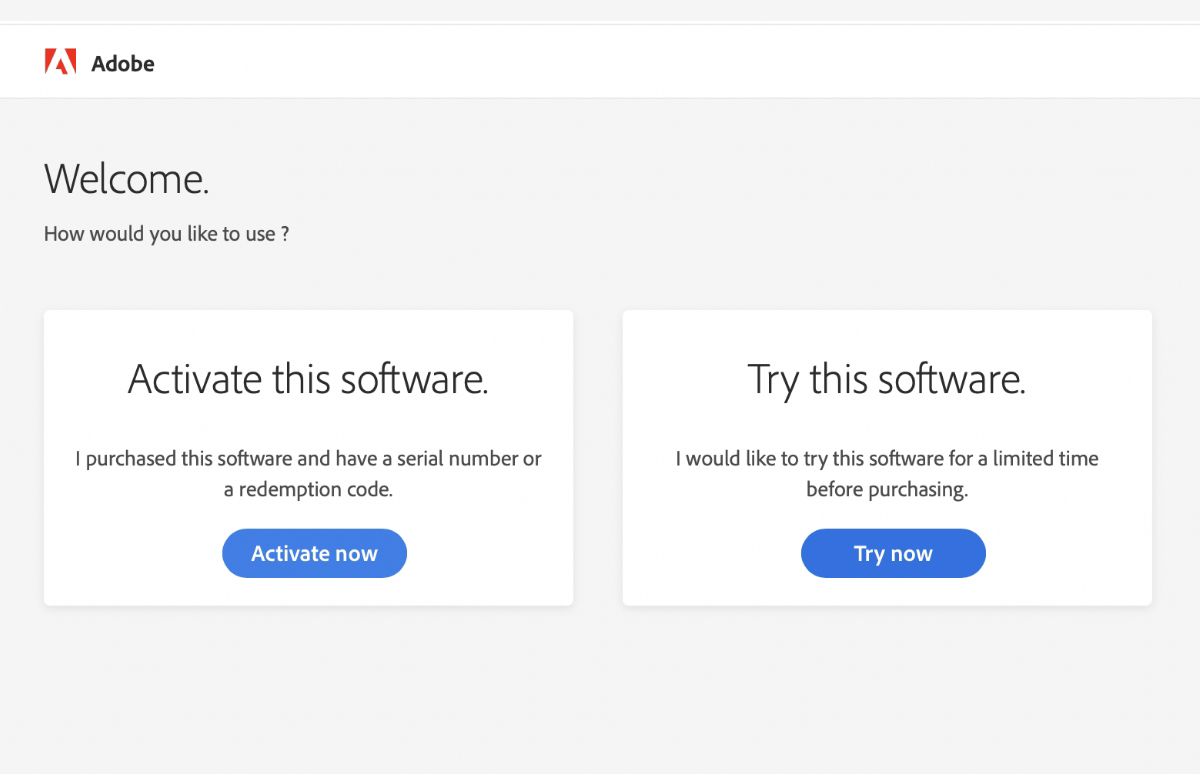This screenshot has height=775, width=1200.
Task: Select the Adobe wordmark in the header
Action: [x=122, y=64]
